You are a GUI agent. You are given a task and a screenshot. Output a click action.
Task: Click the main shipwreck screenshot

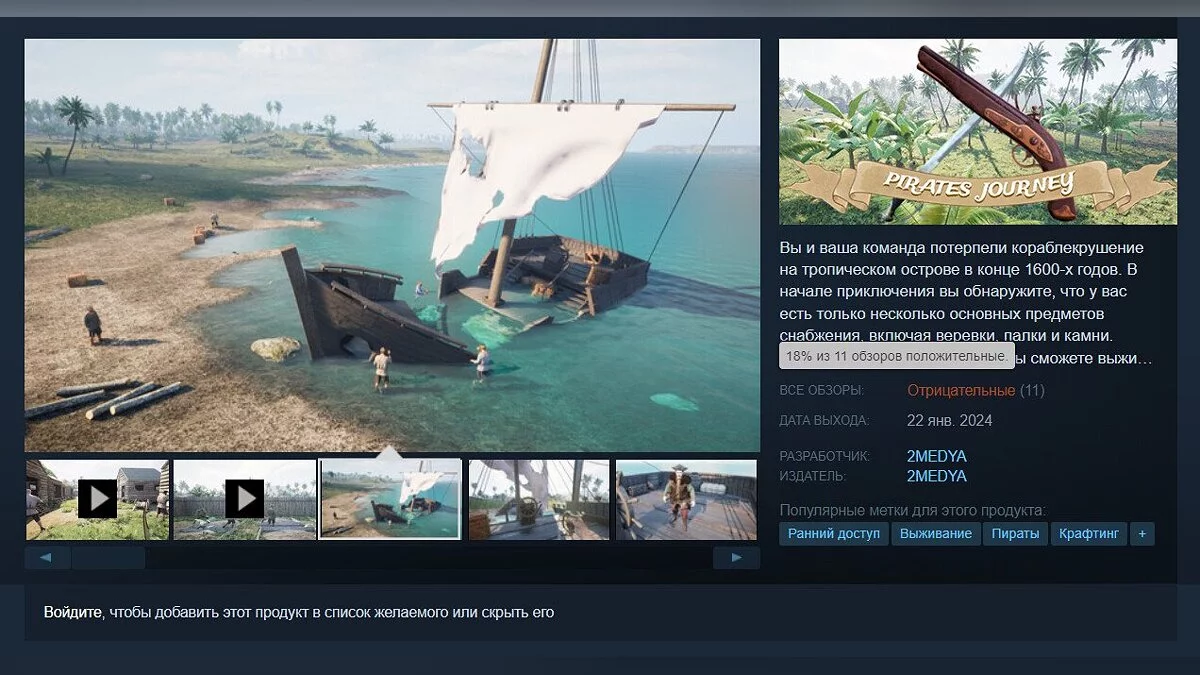392,245
